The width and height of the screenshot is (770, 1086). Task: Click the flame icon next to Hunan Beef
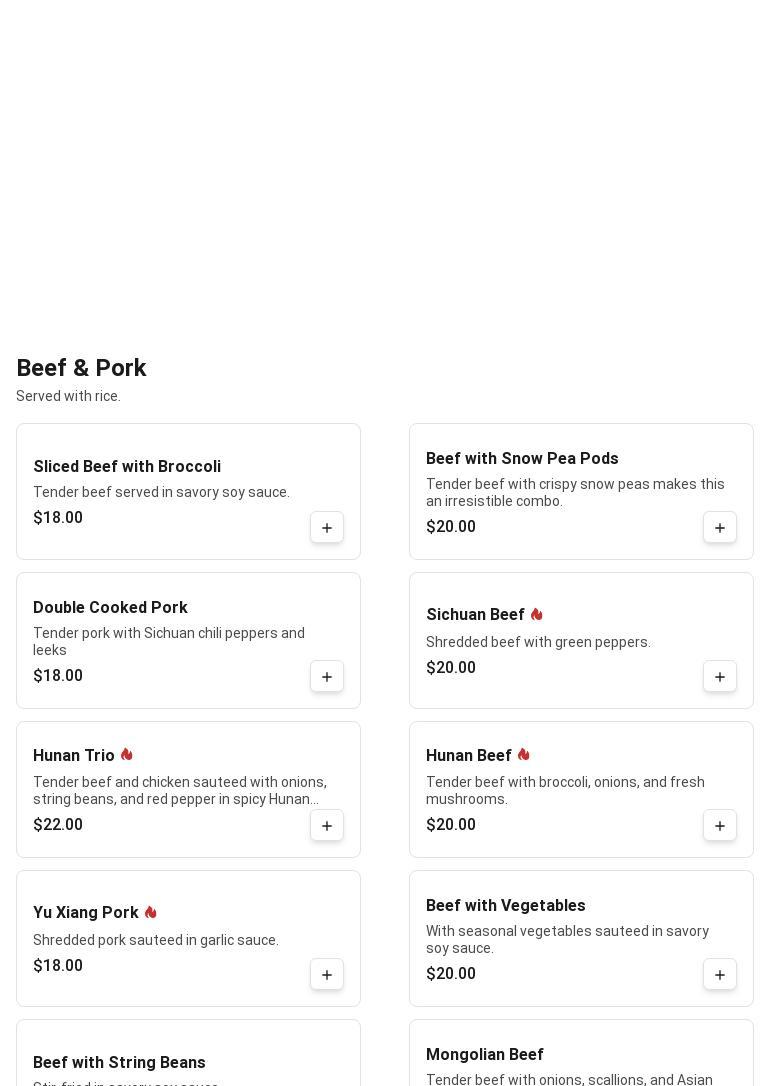click(x=524, y=755)
